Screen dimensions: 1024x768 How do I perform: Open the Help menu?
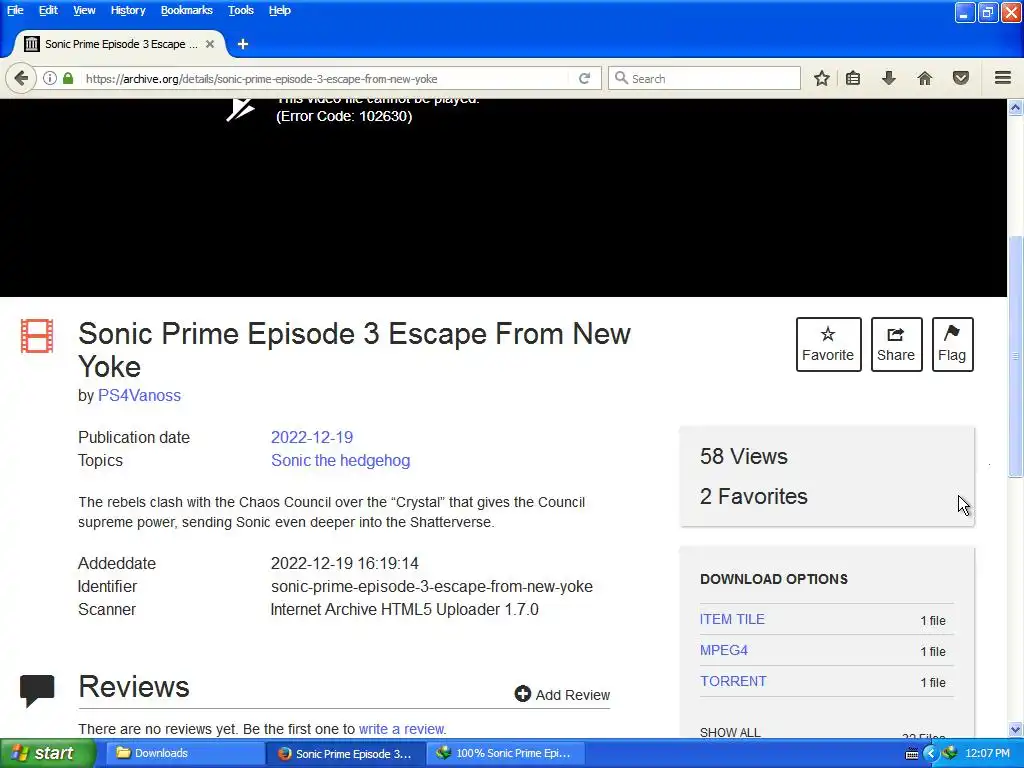(x=280, y=10)
